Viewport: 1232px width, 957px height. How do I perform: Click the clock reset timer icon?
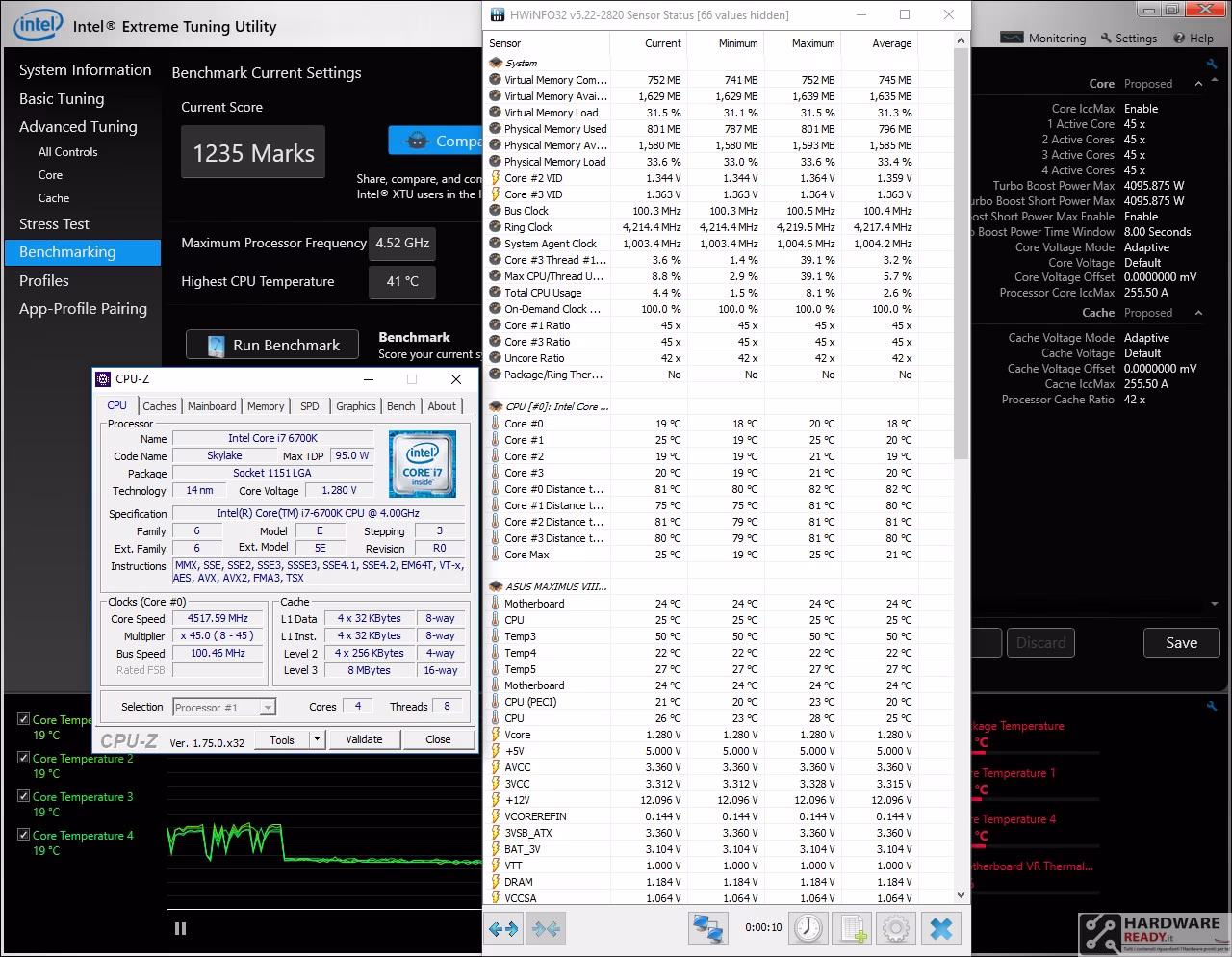point(808,929)
